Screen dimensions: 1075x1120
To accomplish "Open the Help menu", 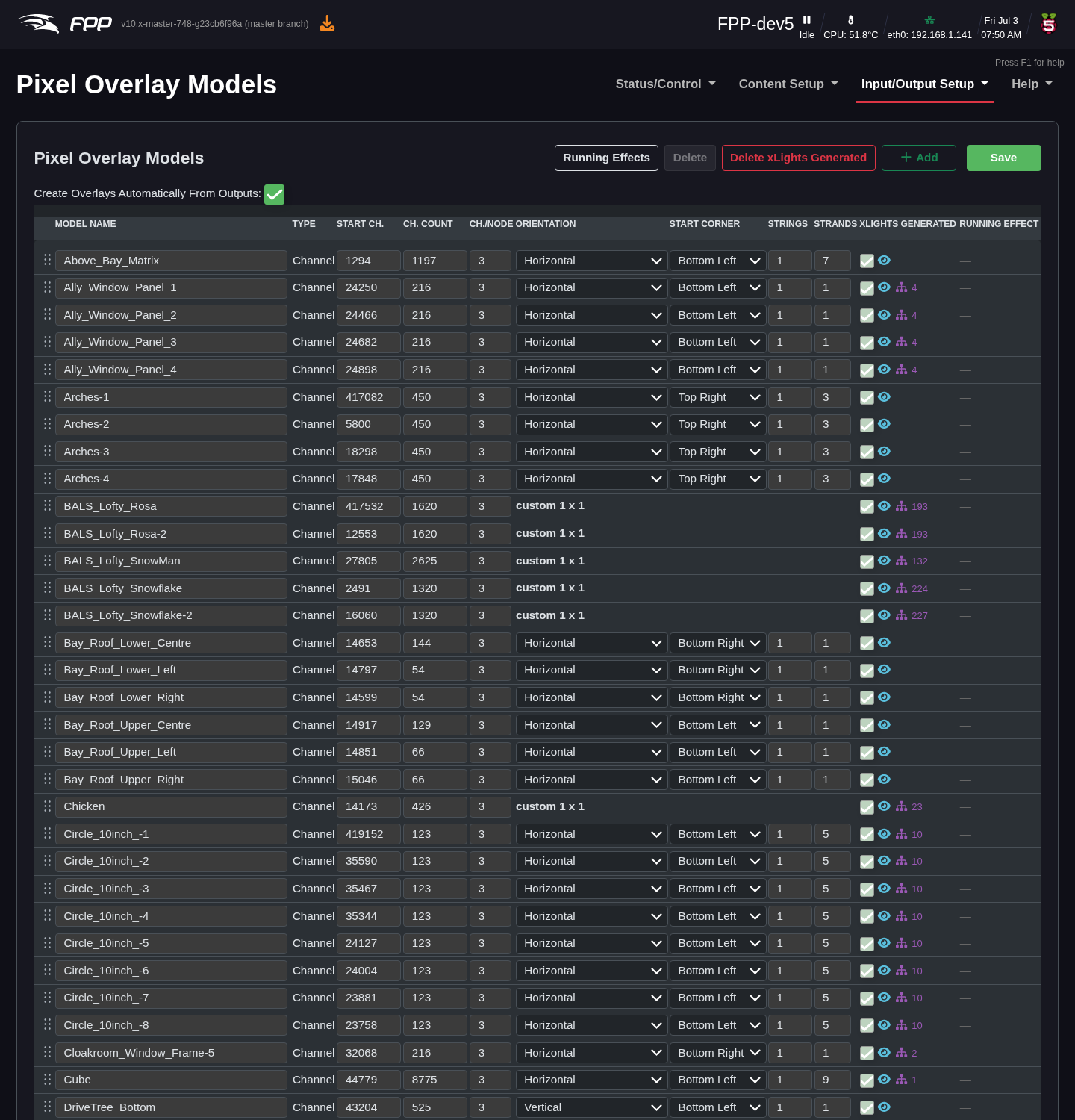I will 1032,84.
